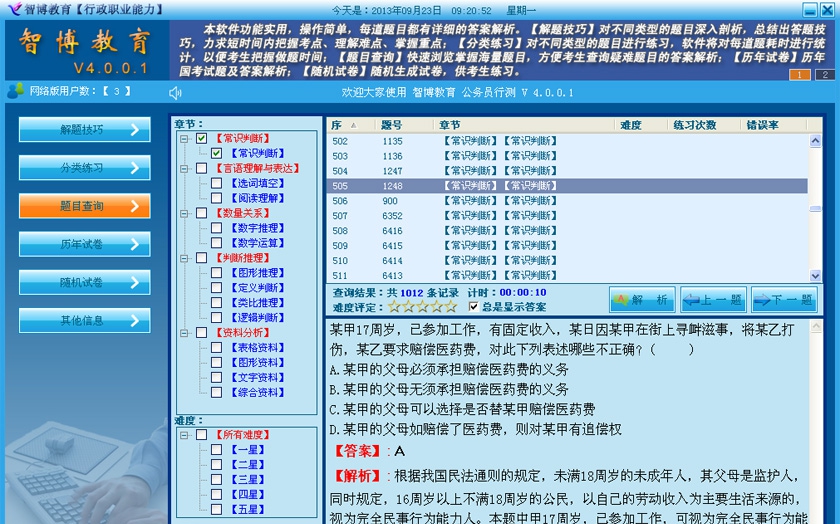Click the question list scrollbar thumb
The width and height of the screenshot is (840, 524).
[x=815, y=209]
